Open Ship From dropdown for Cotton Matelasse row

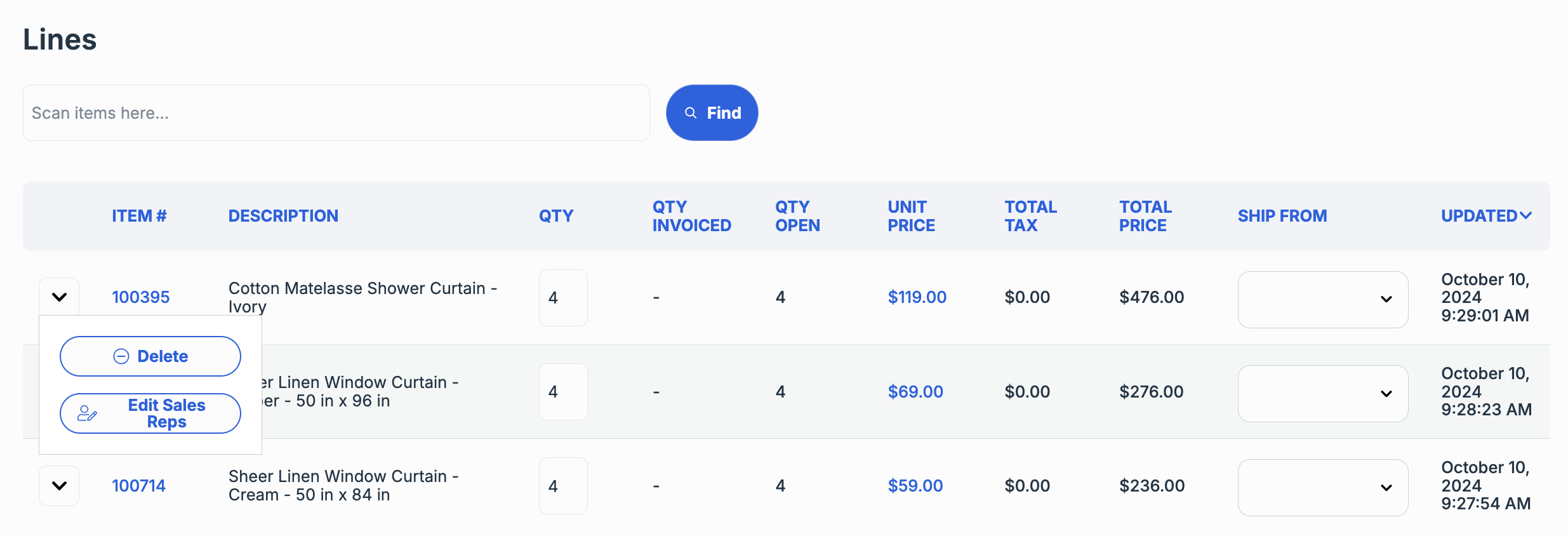click(x=1322, y=299)
